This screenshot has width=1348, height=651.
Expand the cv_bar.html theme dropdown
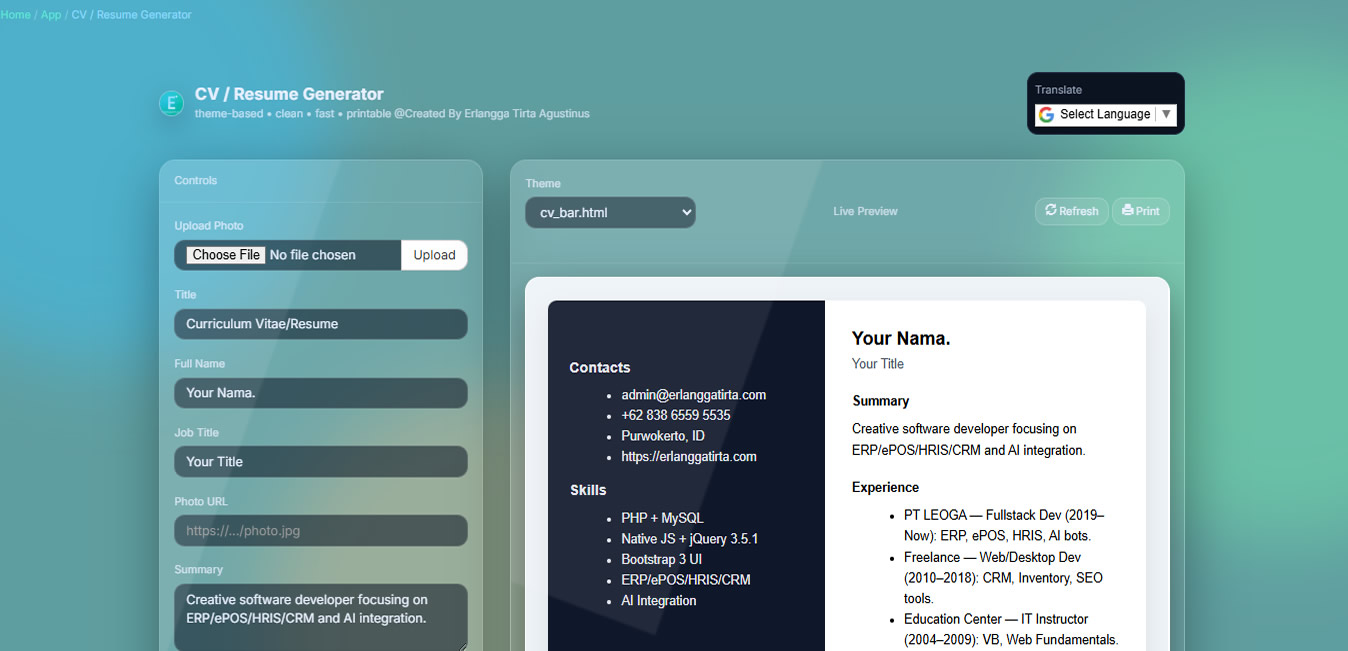click(610, 212)
